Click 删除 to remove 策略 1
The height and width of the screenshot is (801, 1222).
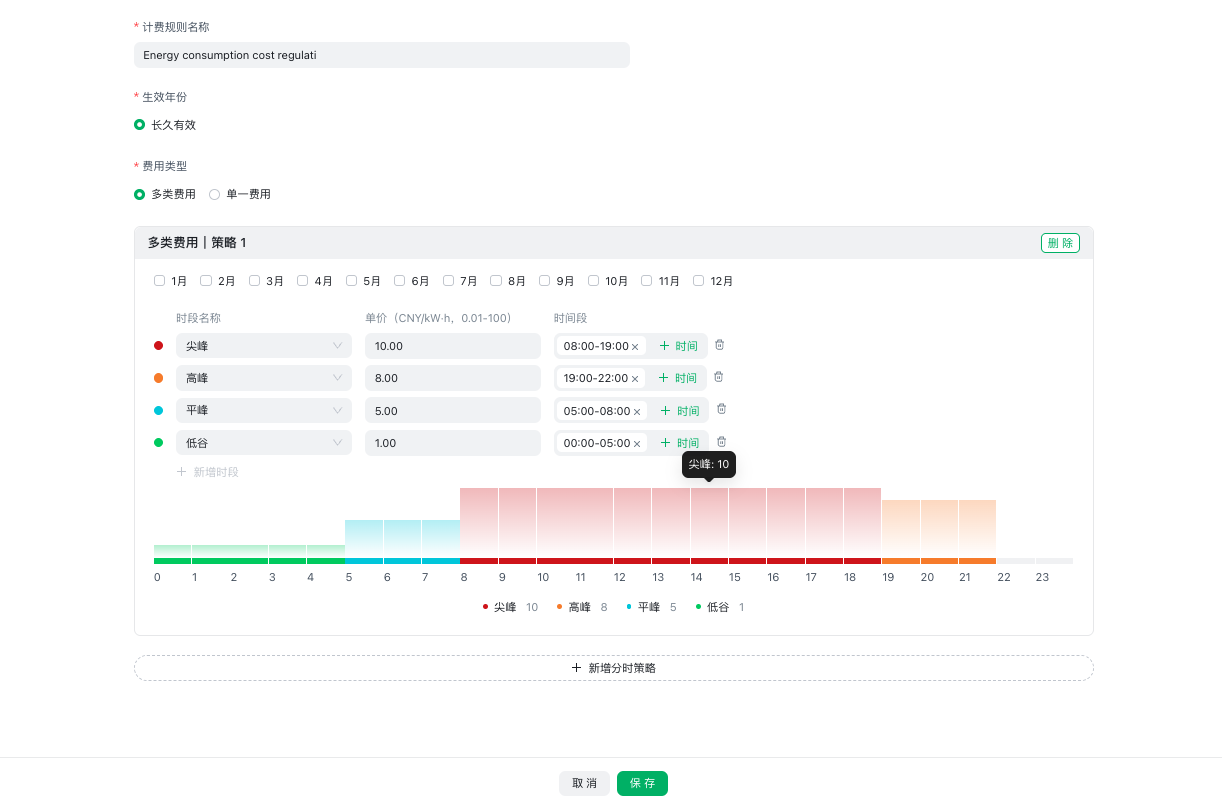pos(1060,243)
